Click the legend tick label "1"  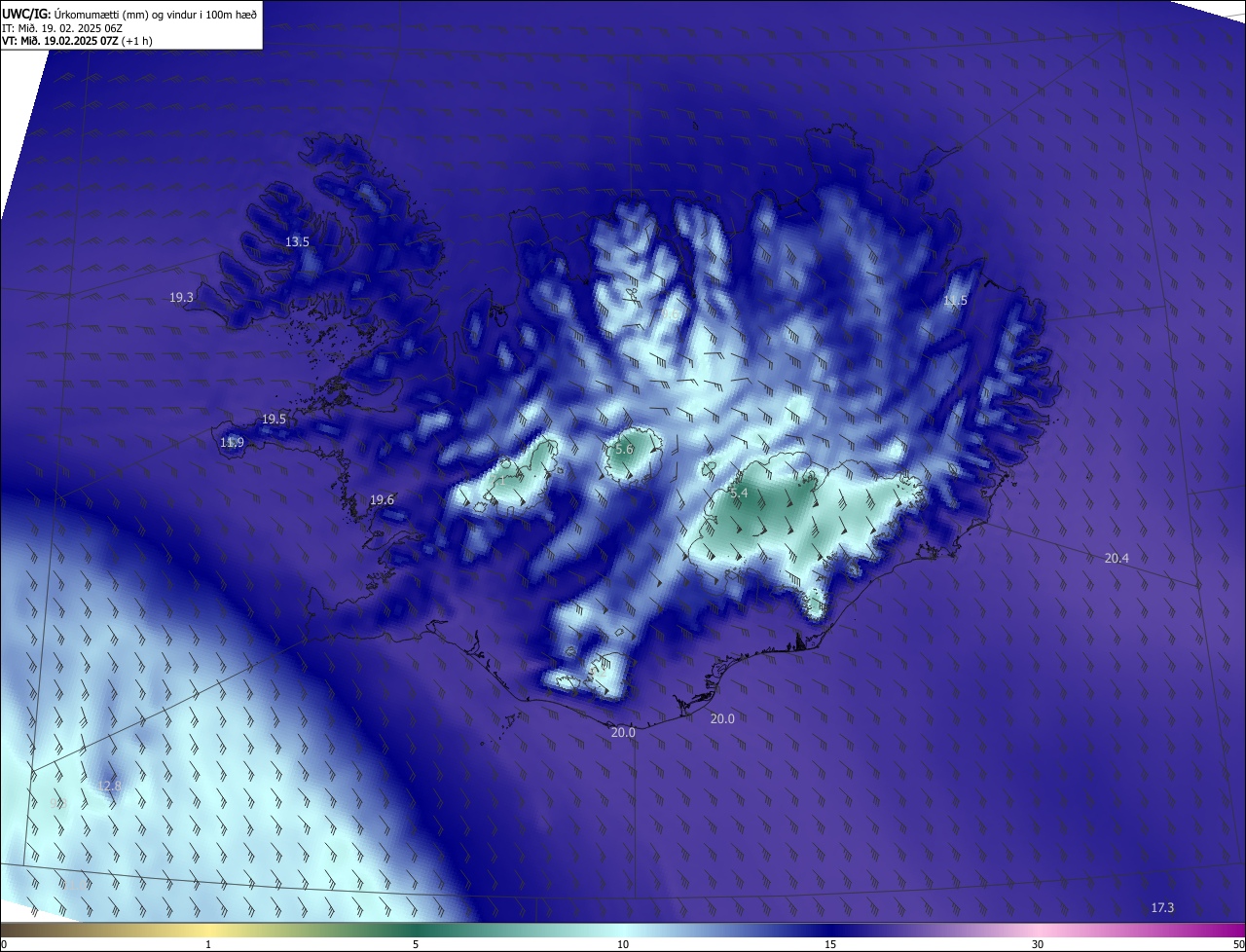click(208, 944)
